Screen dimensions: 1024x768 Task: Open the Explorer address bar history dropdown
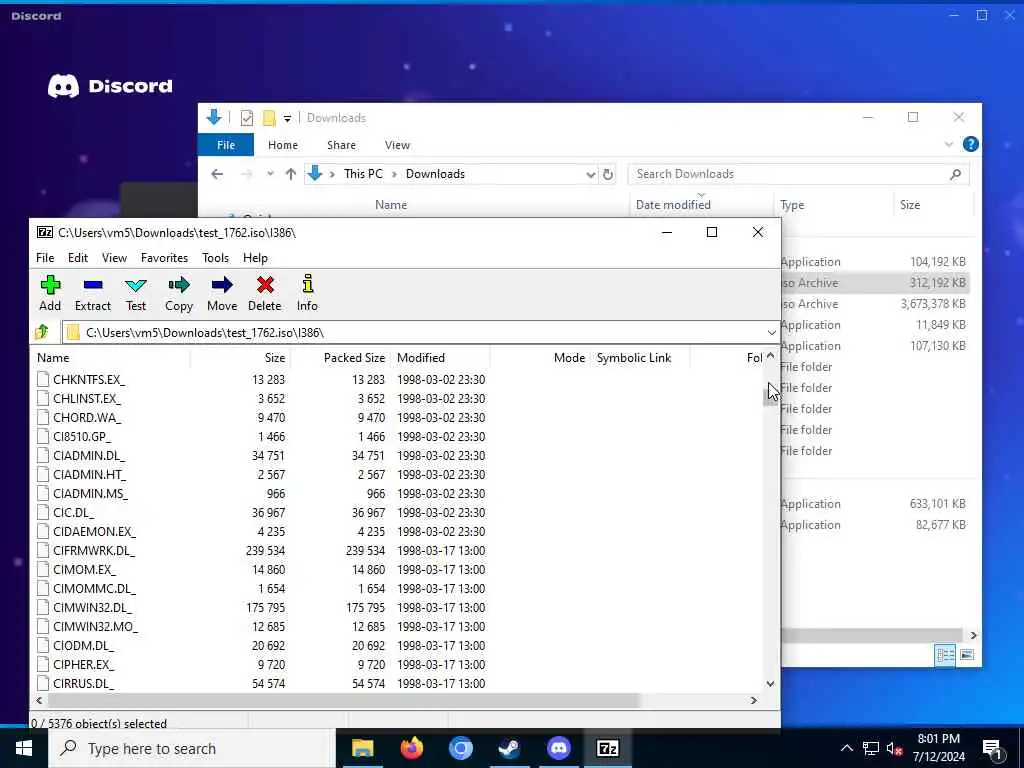pyautogui.click(x=590, y=174)
